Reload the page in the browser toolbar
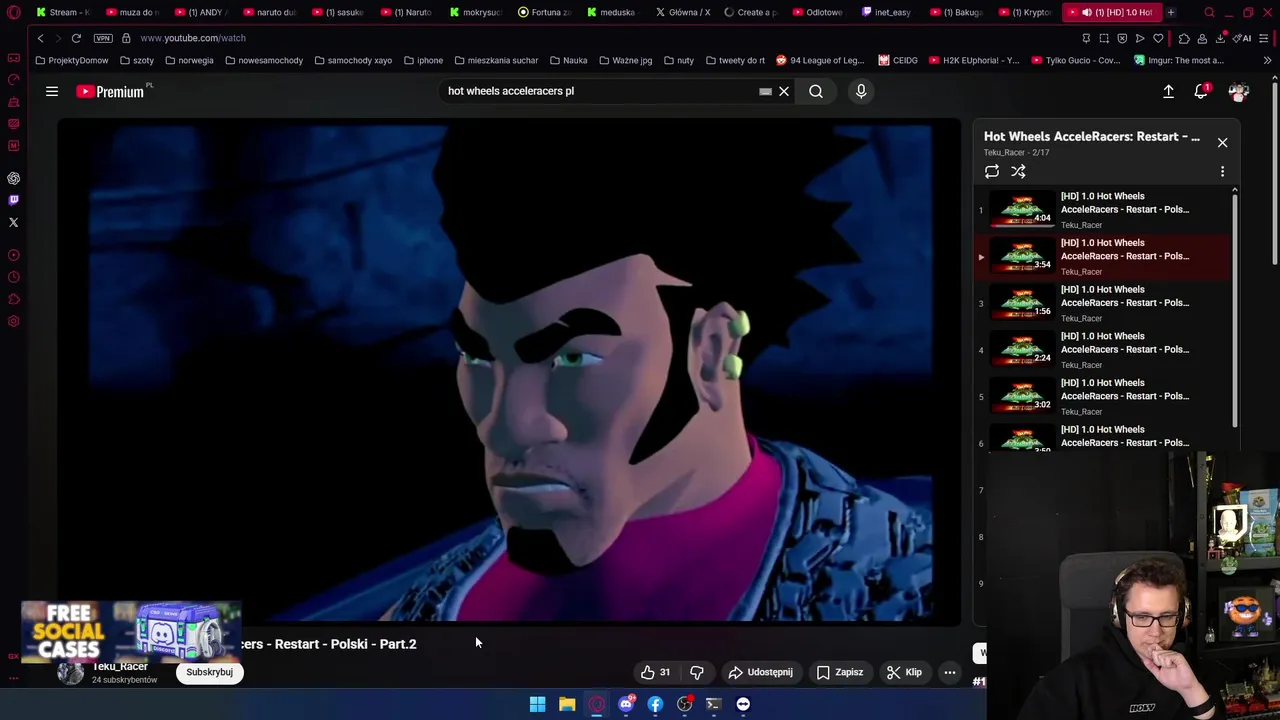Screen dimensions: 1280x720 76,38
